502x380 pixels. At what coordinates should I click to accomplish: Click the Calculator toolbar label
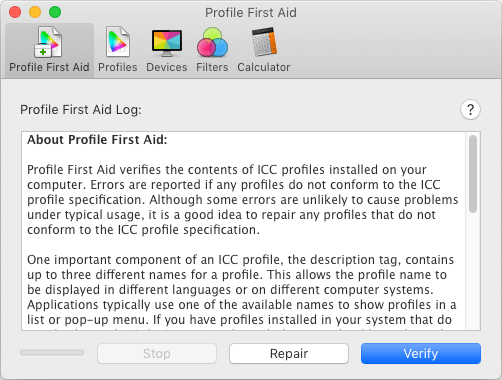[x=264, y=67]
